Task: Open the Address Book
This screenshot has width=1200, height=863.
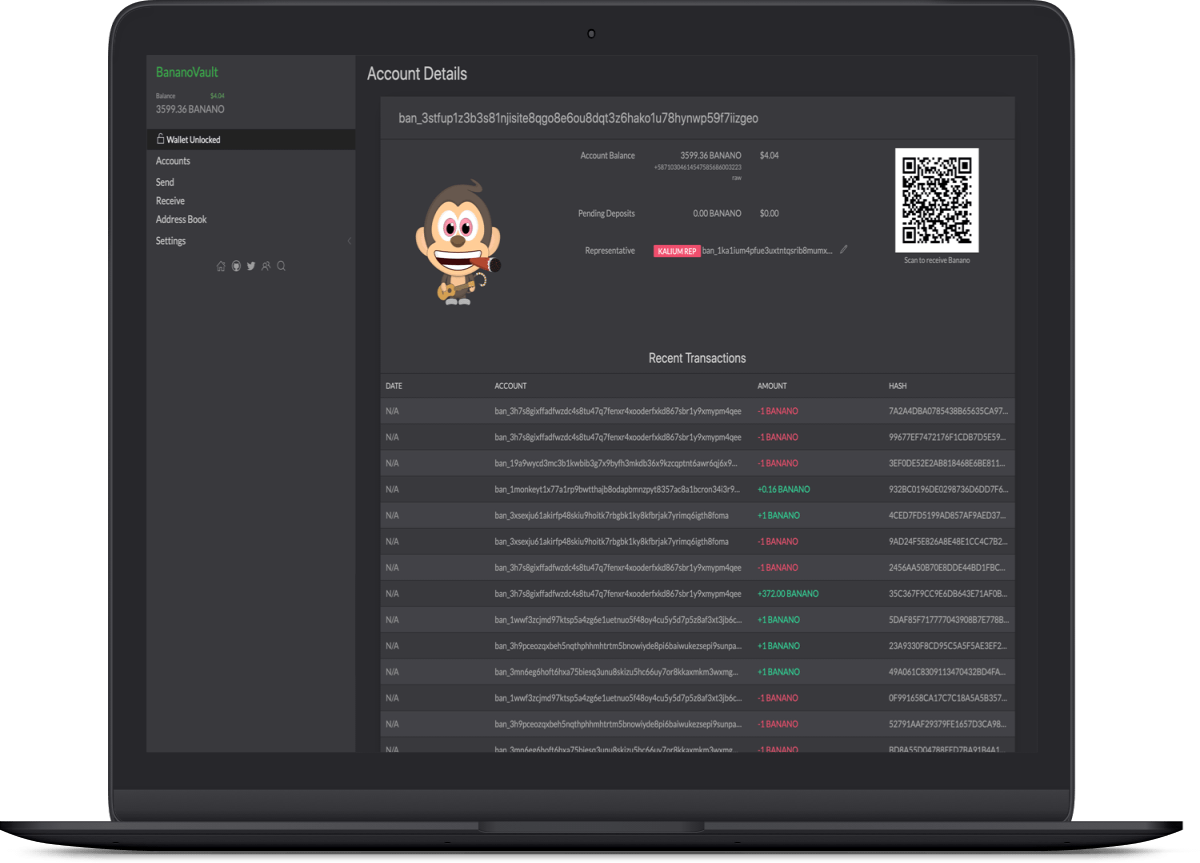Action: 181,219
